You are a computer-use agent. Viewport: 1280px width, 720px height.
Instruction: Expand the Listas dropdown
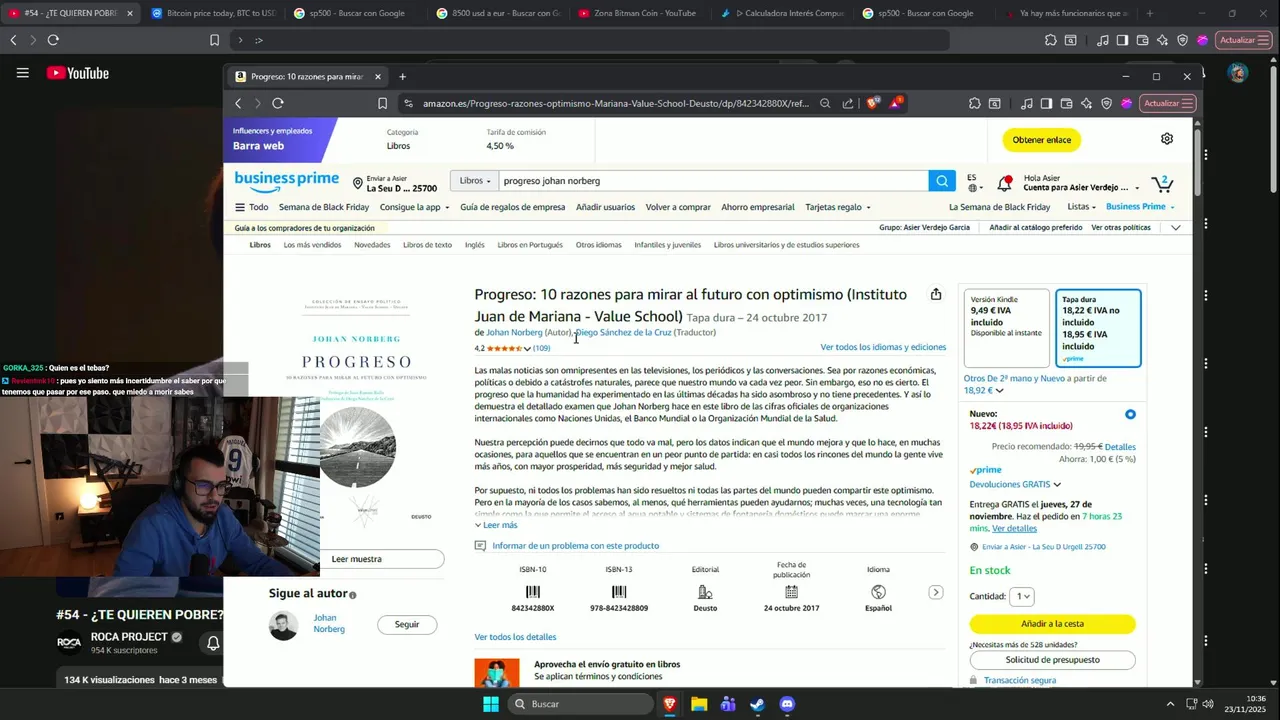[x=1082, y=207]
